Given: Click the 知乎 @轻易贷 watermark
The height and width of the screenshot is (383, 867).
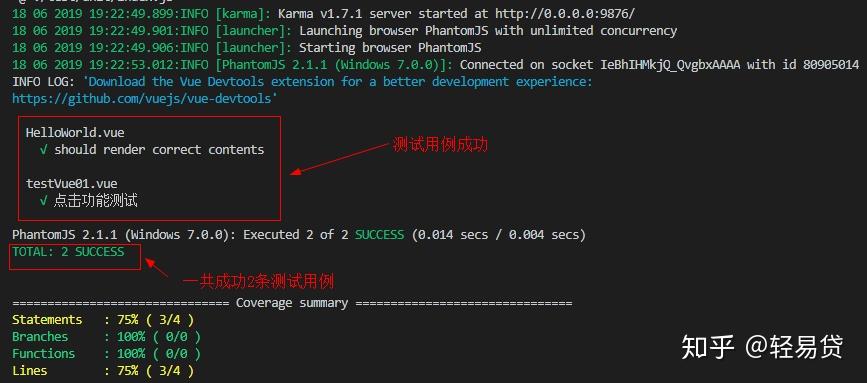Looking at the screenshot, I should tap(762, 347).
